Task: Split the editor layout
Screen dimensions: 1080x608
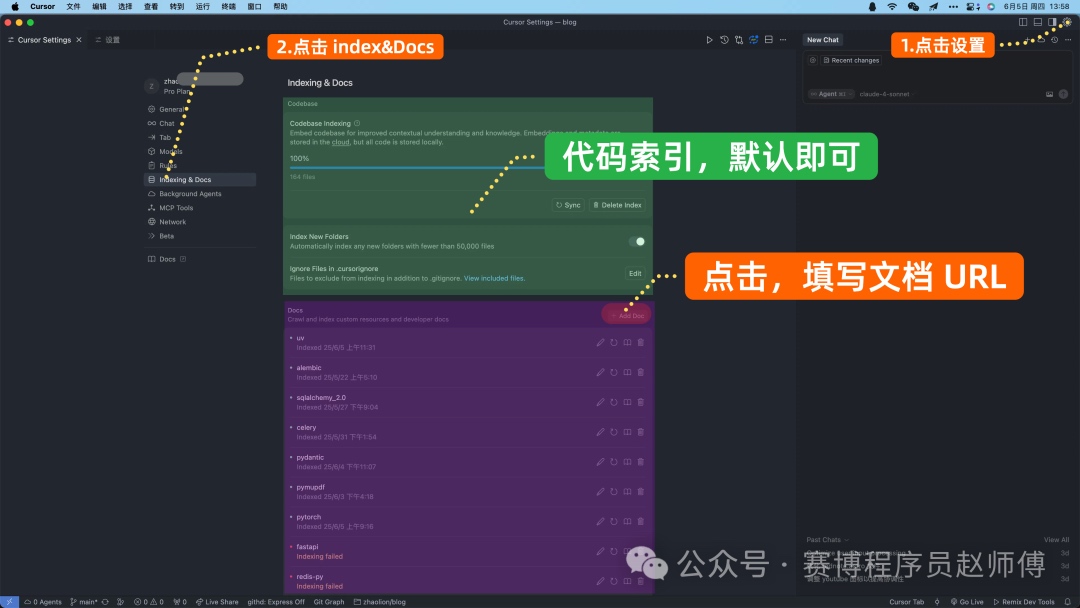Action: tap(769, 40)
